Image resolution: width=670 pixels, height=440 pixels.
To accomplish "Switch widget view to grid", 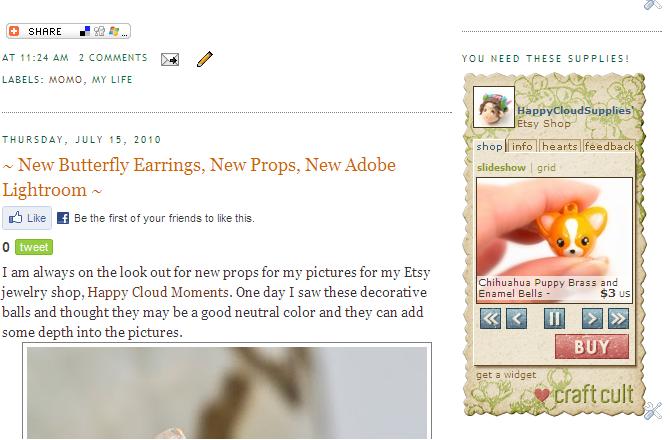I will pos(546,167).
